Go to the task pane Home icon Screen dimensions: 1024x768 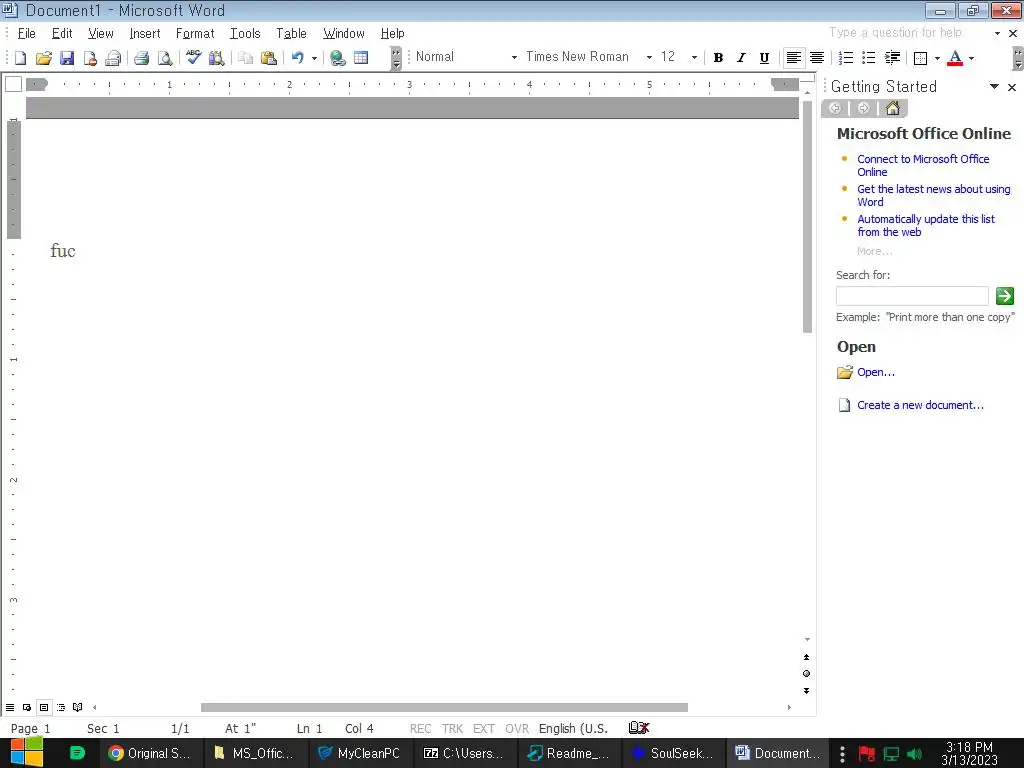click(893, 108)
